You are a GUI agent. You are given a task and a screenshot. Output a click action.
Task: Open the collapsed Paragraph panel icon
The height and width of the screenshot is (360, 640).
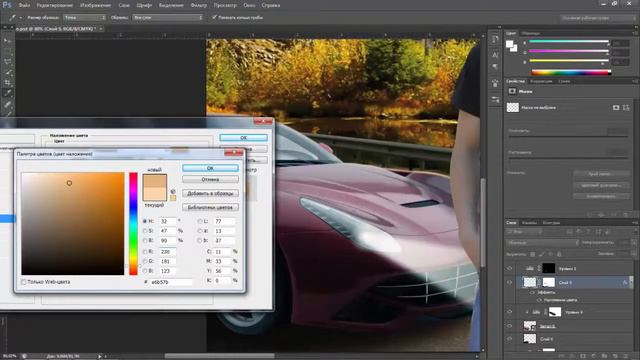495,66
